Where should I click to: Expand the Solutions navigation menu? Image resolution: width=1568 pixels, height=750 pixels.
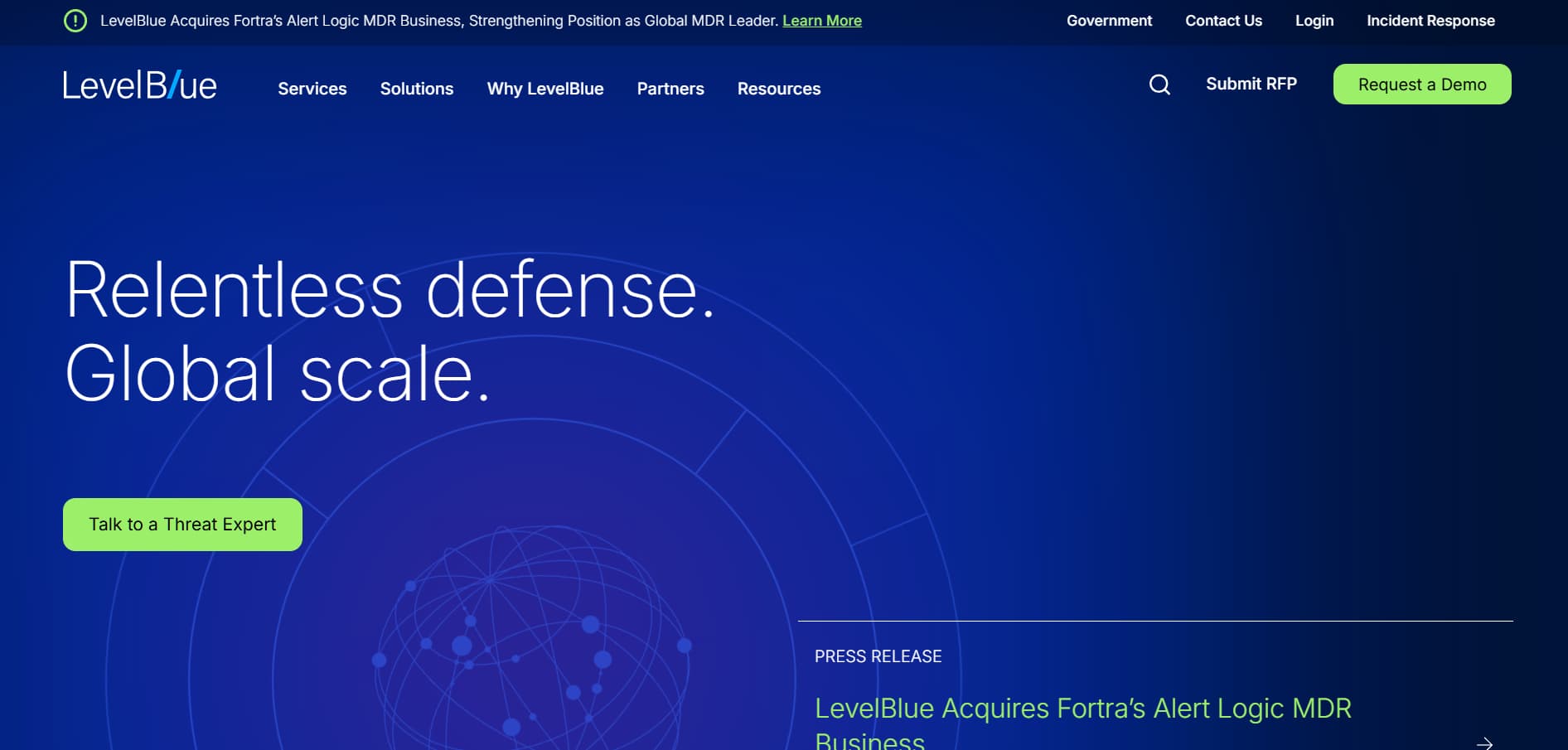point(417,89)
